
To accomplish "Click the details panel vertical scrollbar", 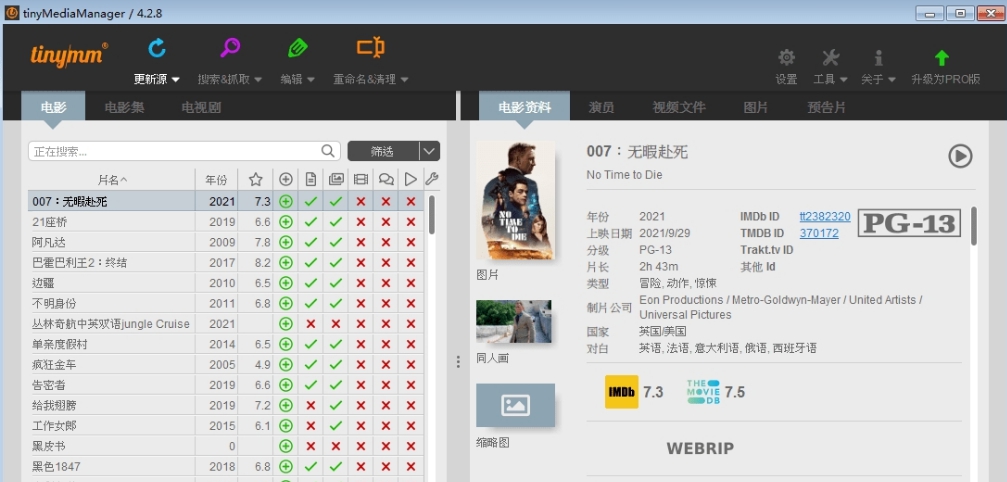I will click(974, 226).
